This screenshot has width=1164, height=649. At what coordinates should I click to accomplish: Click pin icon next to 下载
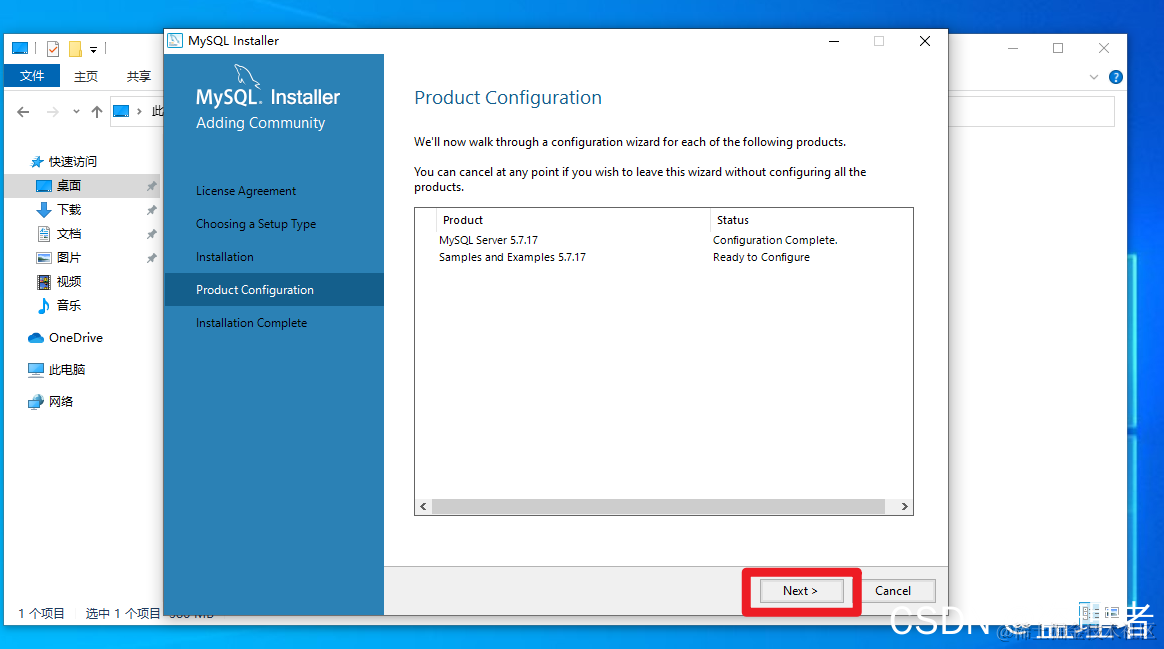click(151, 210)
